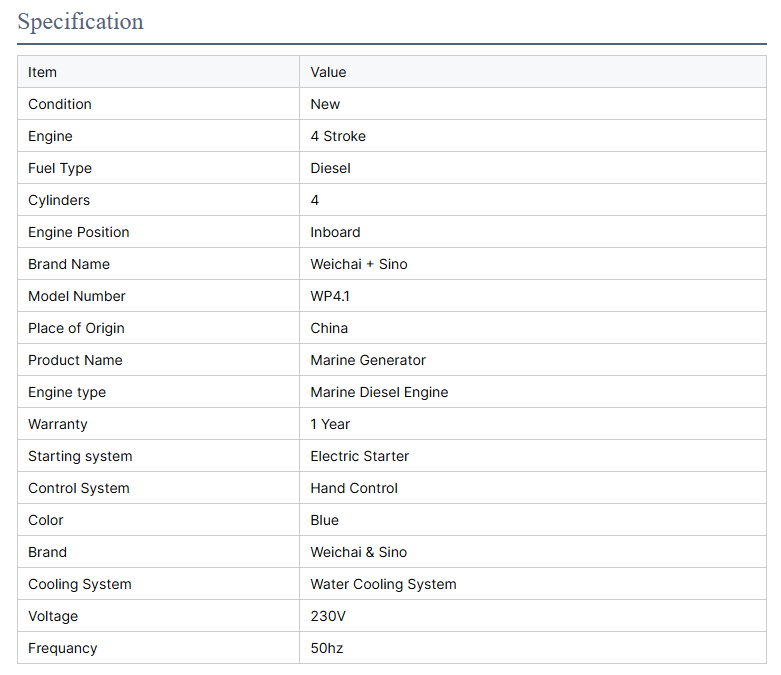
Task: Select the WP4.1 model number value
Action: point(332,296)
